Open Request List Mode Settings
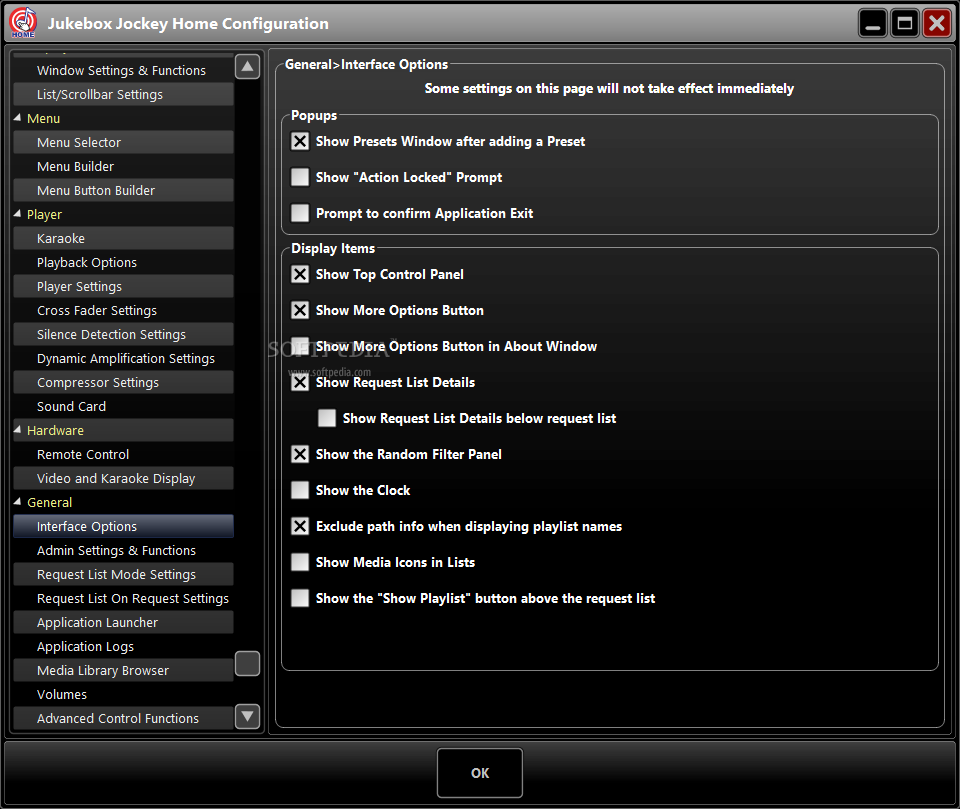Image resolution: width=960 pixels, height=809 pixels. pos(123,574)
